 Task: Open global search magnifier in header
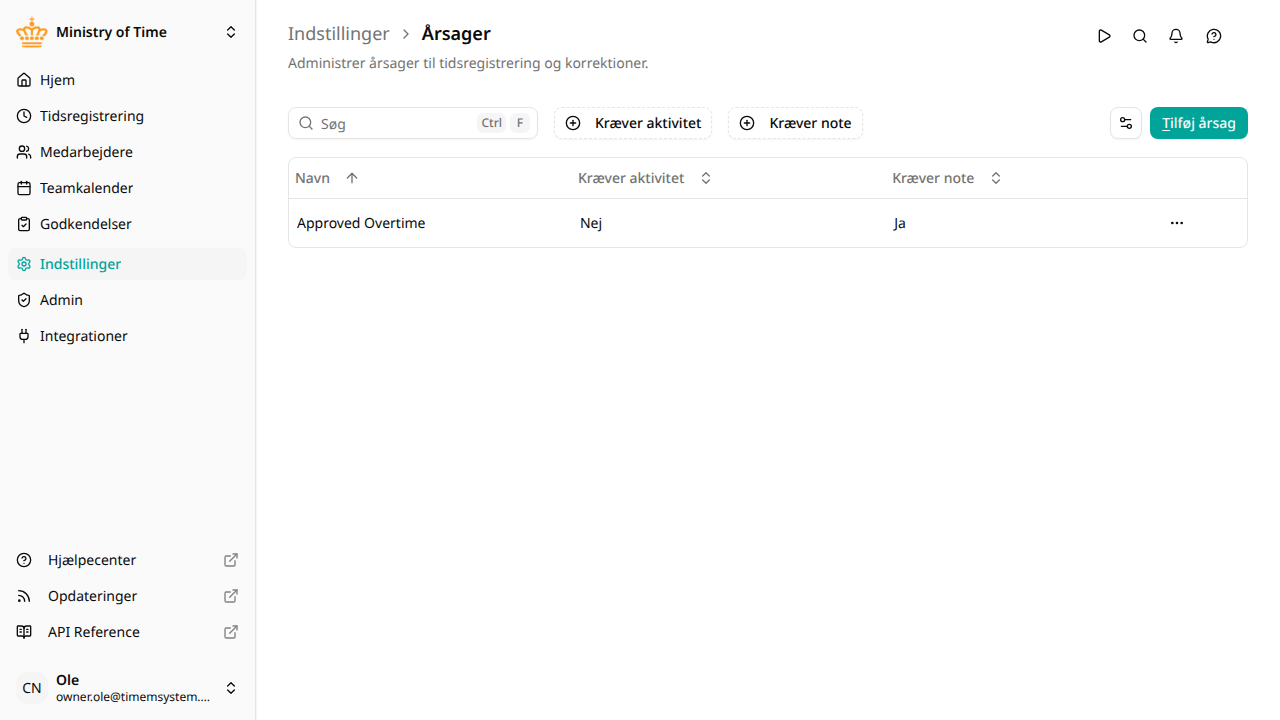1140,36
